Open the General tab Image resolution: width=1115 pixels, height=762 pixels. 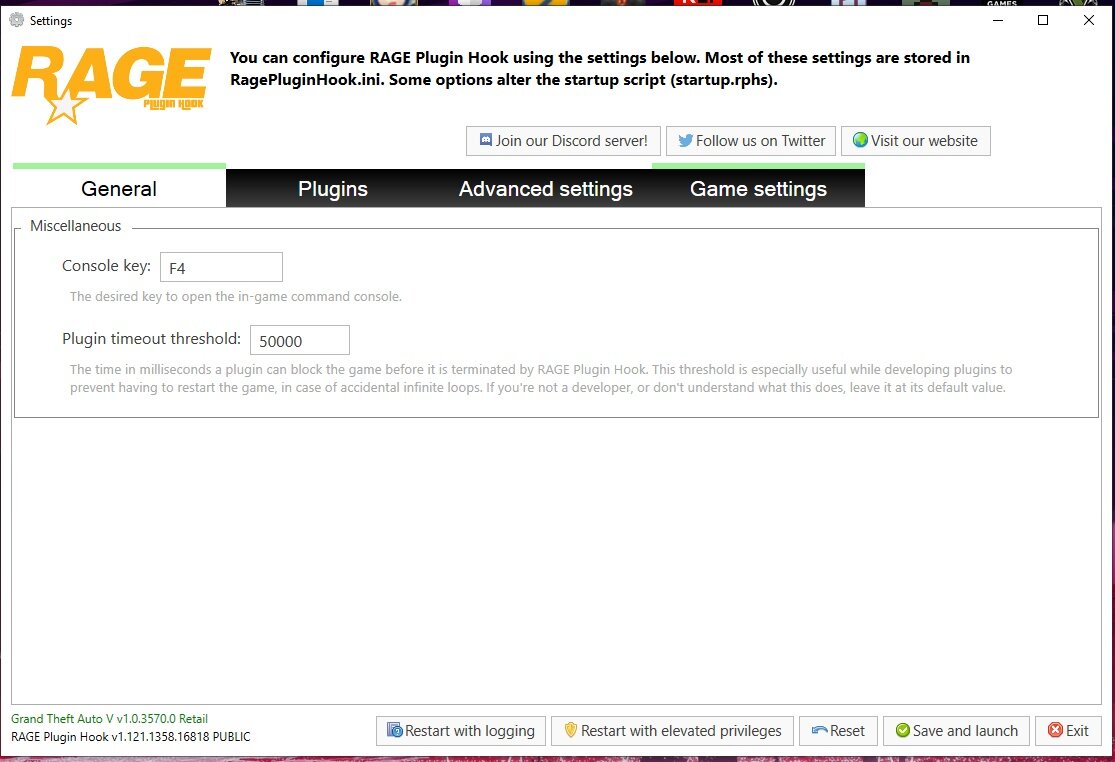pos(119,188)
